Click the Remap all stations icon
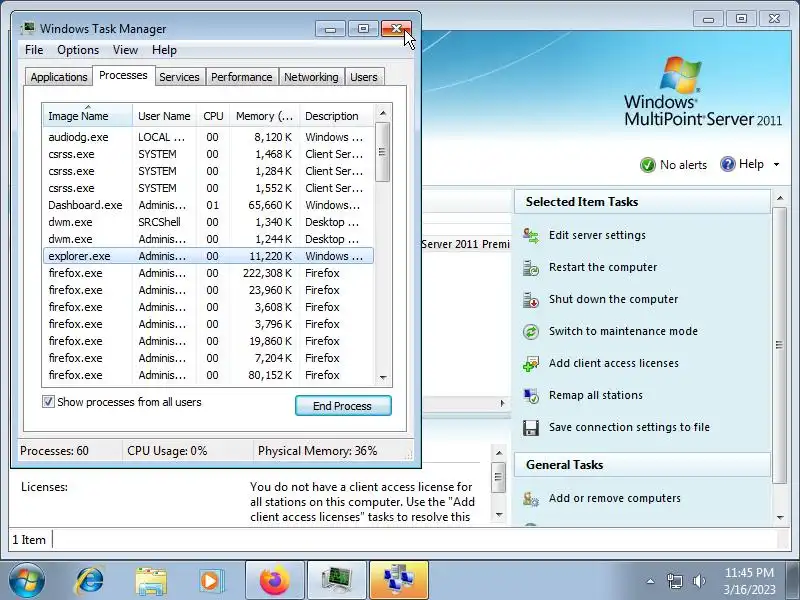The image size is (800, 600). click(531, 396)
